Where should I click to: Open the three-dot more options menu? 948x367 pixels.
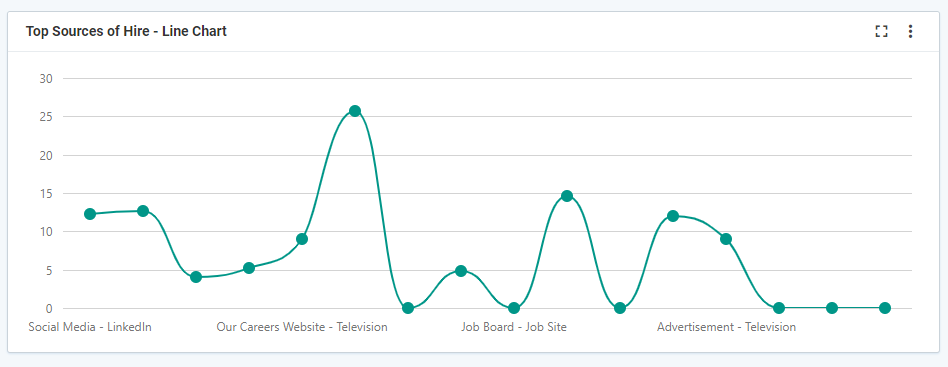pos(911,31)
